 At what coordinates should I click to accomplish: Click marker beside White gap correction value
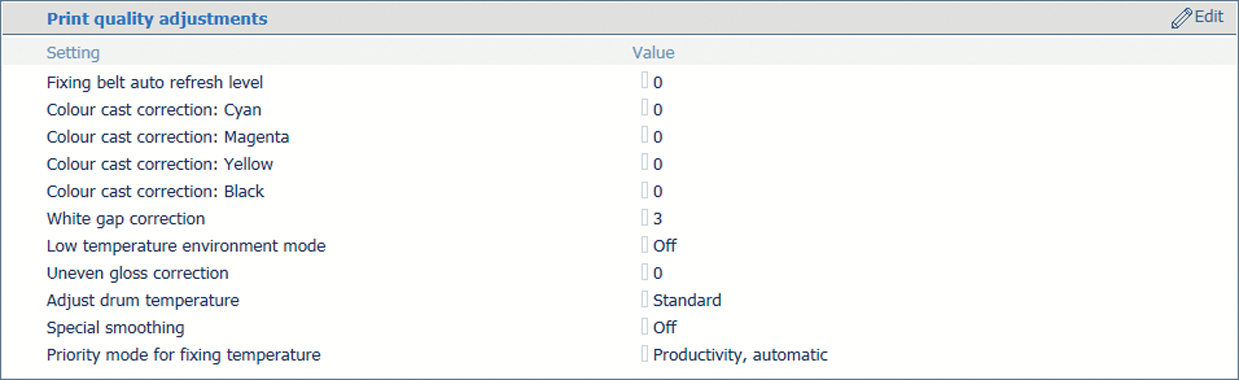644,217
